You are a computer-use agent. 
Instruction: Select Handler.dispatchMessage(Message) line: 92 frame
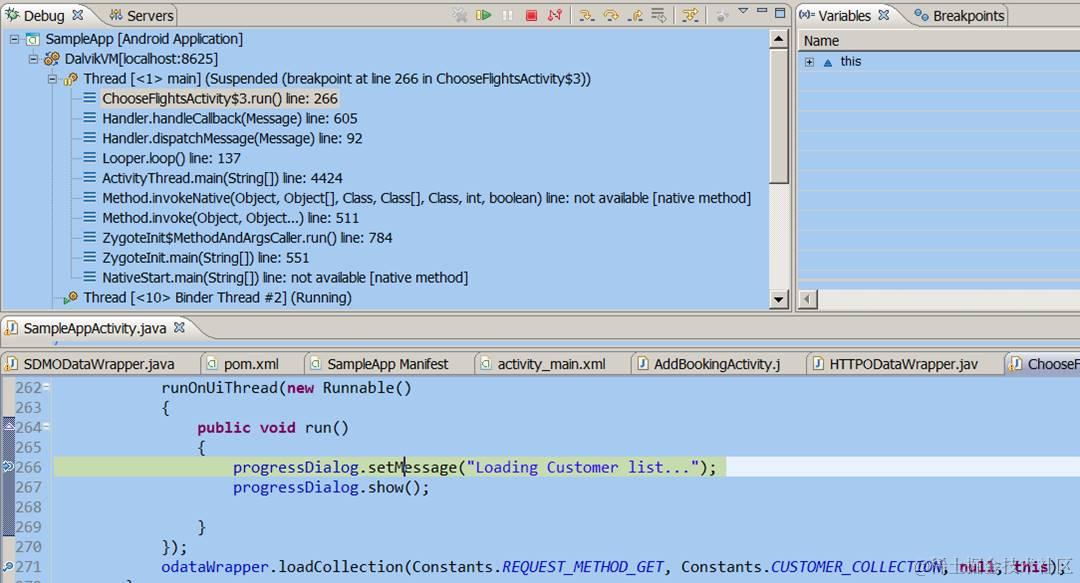[x=232, y=139]
